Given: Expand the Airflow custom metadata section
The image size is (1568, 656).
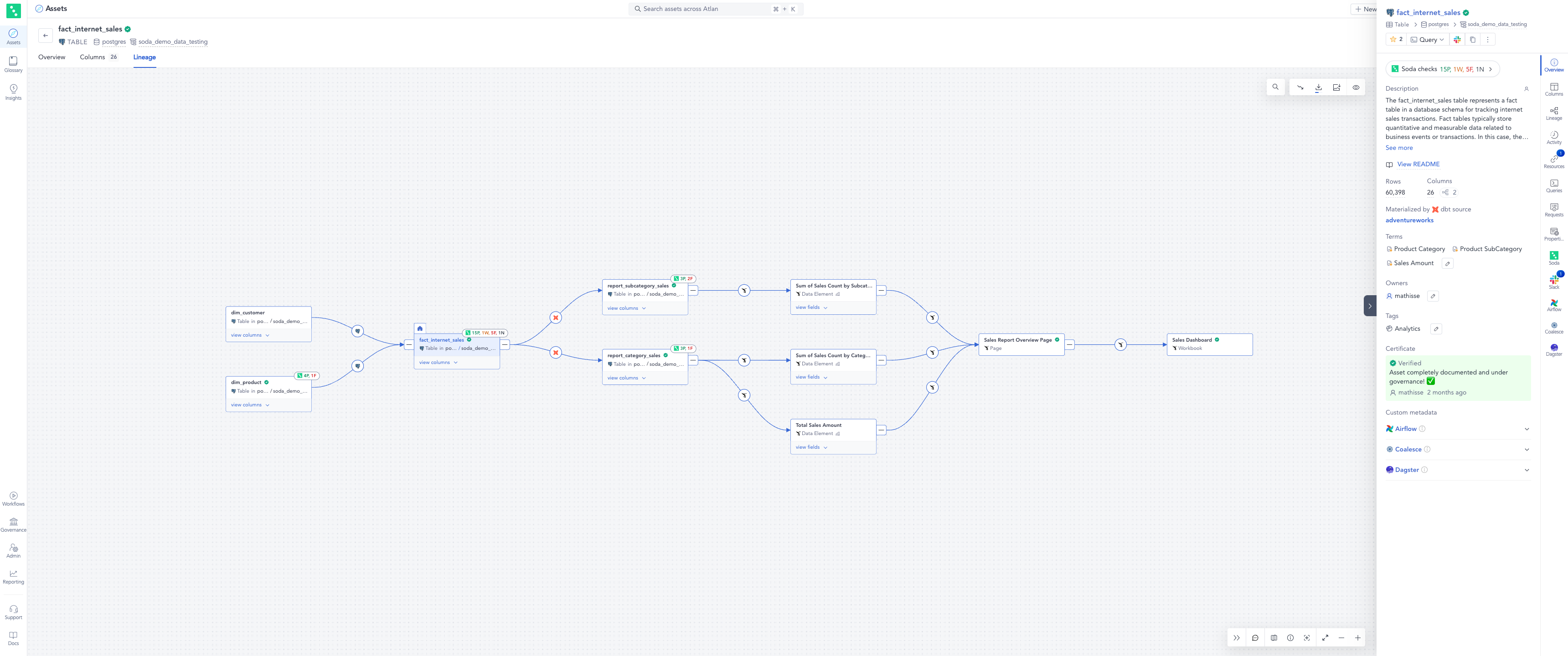Looking at the screenshot, I should pyautogui.click(x=1526, y=429).
